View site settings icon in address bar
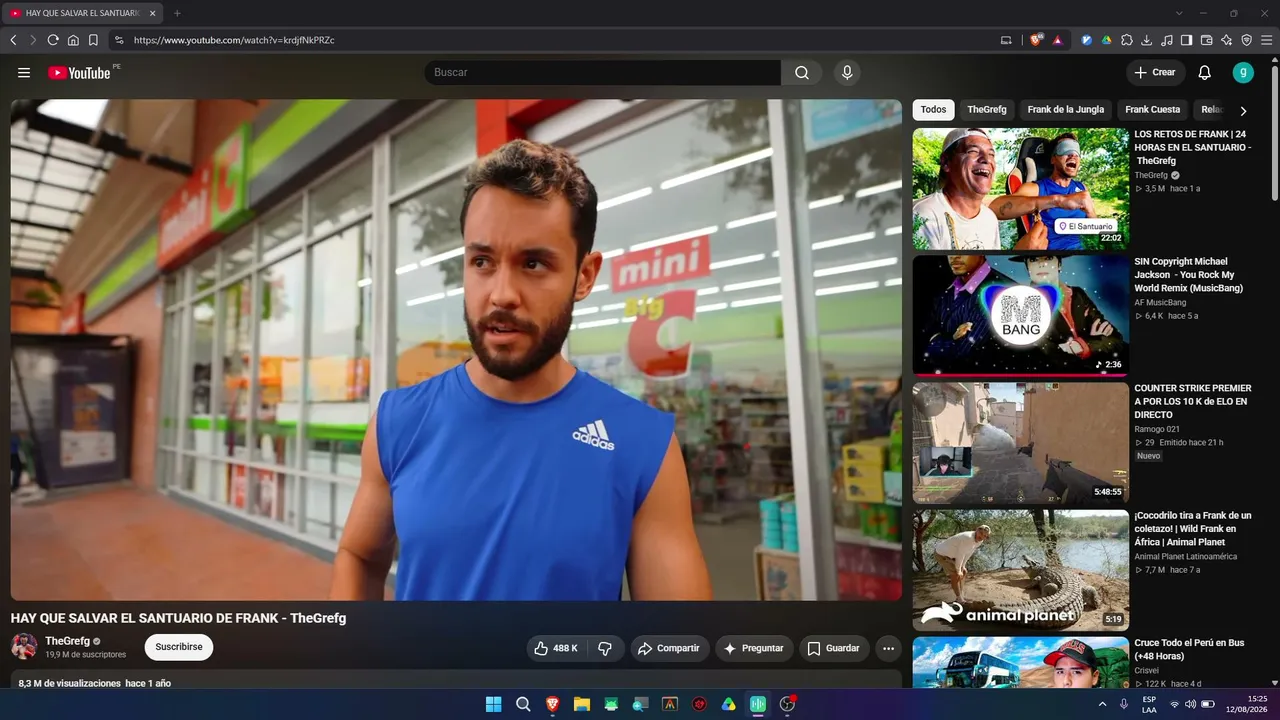The height and width of the screenshot is (720, 1280). [x=119, y=40]
